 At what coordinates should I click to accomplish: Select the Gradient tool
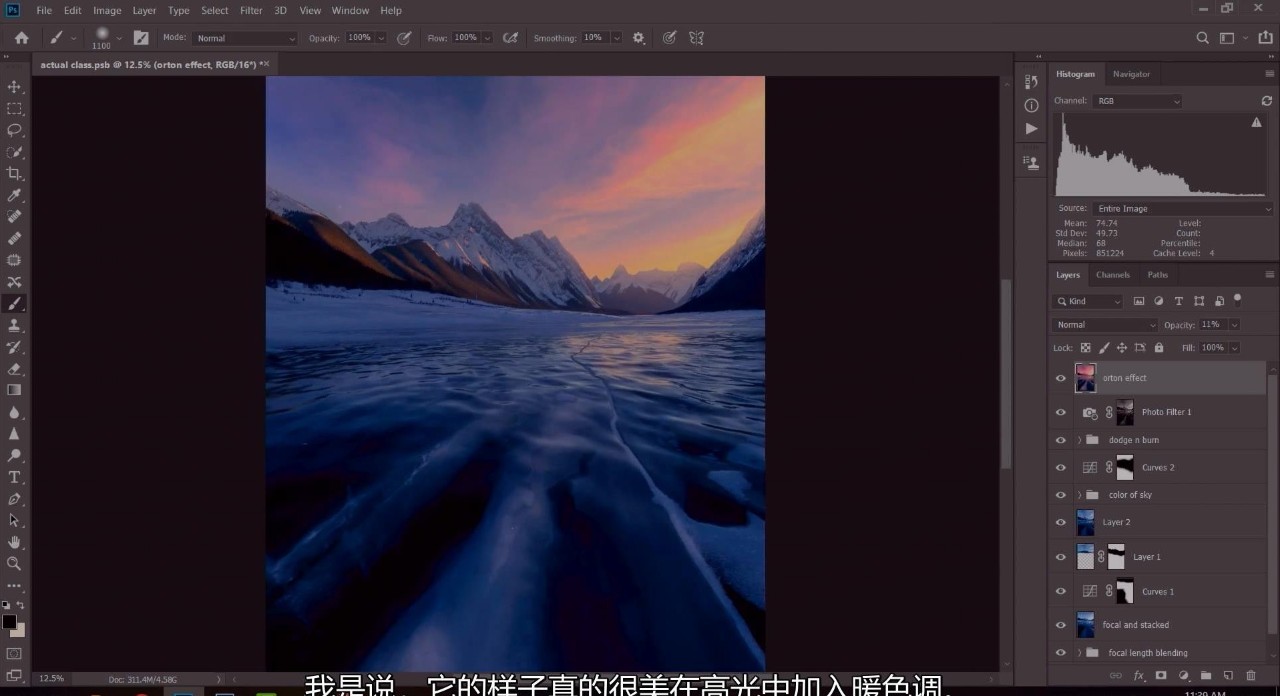pos(14,390)
